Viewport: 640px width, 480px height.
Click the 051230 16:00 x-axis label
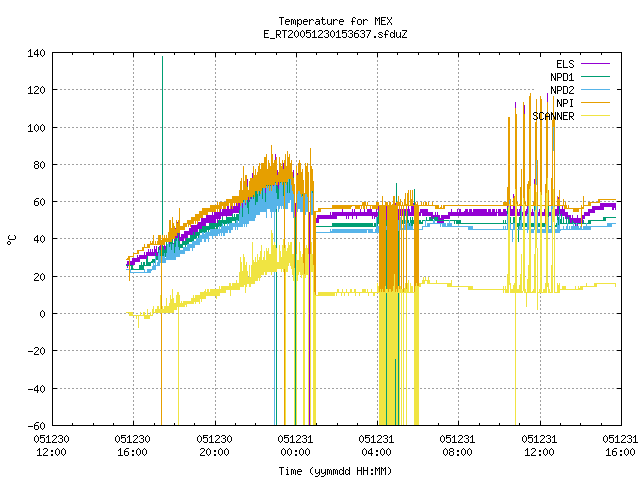133,446
